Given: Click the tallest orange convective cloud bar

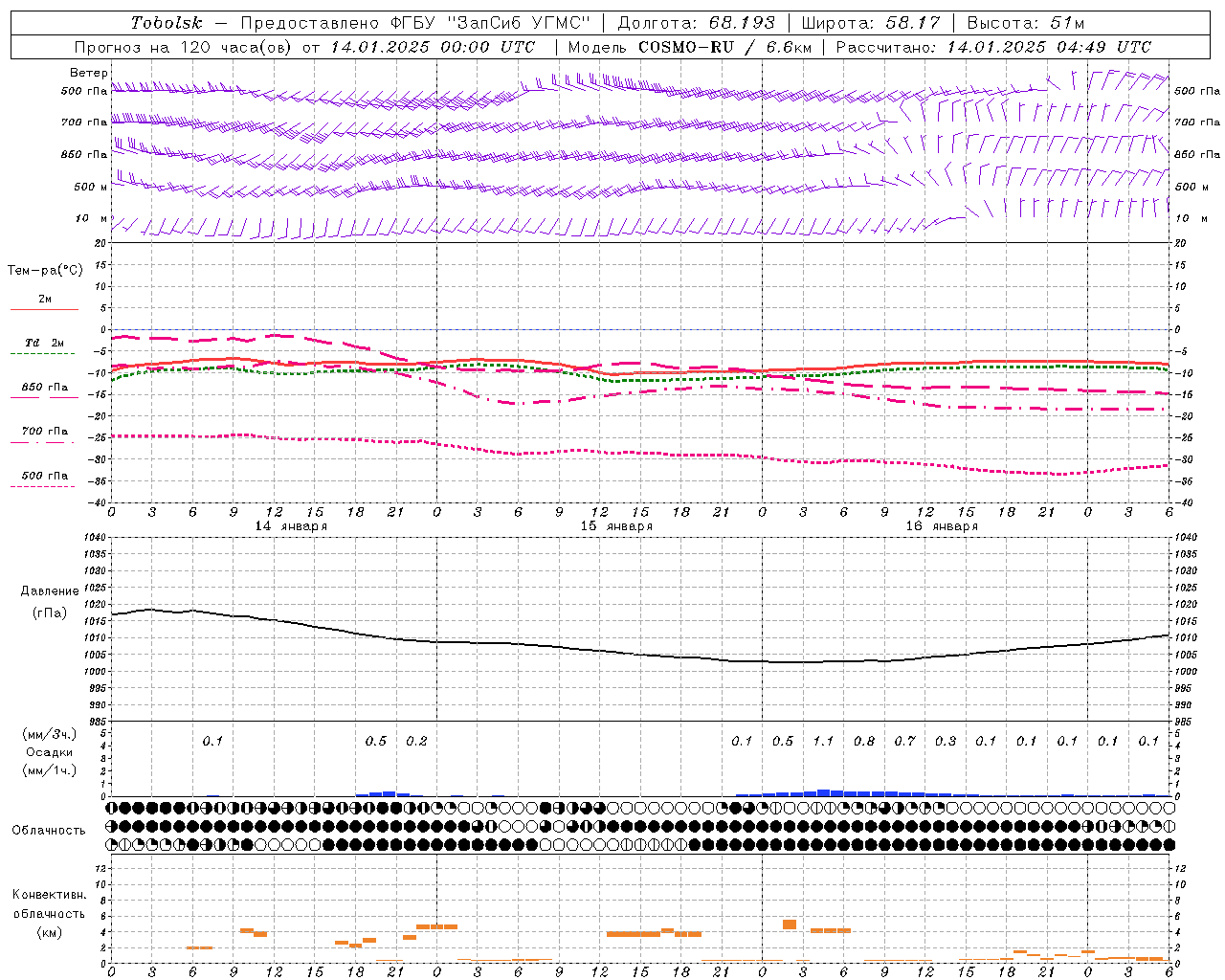Looking at the screenshot, I should [x=790, y=924].
